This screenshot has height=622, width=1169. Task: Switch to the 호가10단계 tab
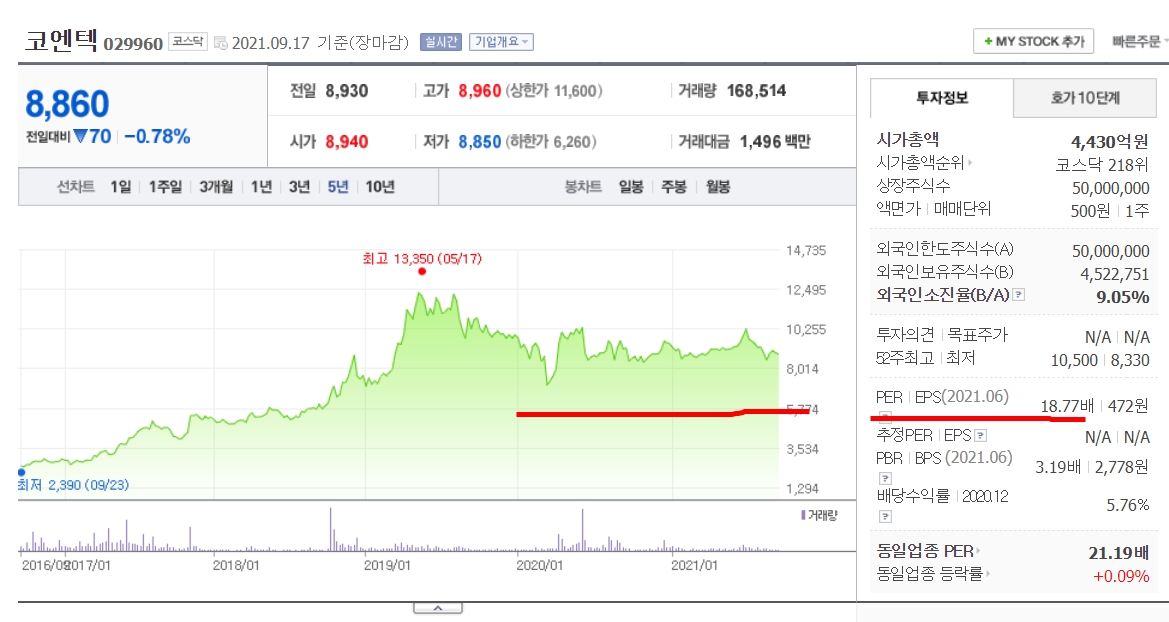click(1085, 98)
